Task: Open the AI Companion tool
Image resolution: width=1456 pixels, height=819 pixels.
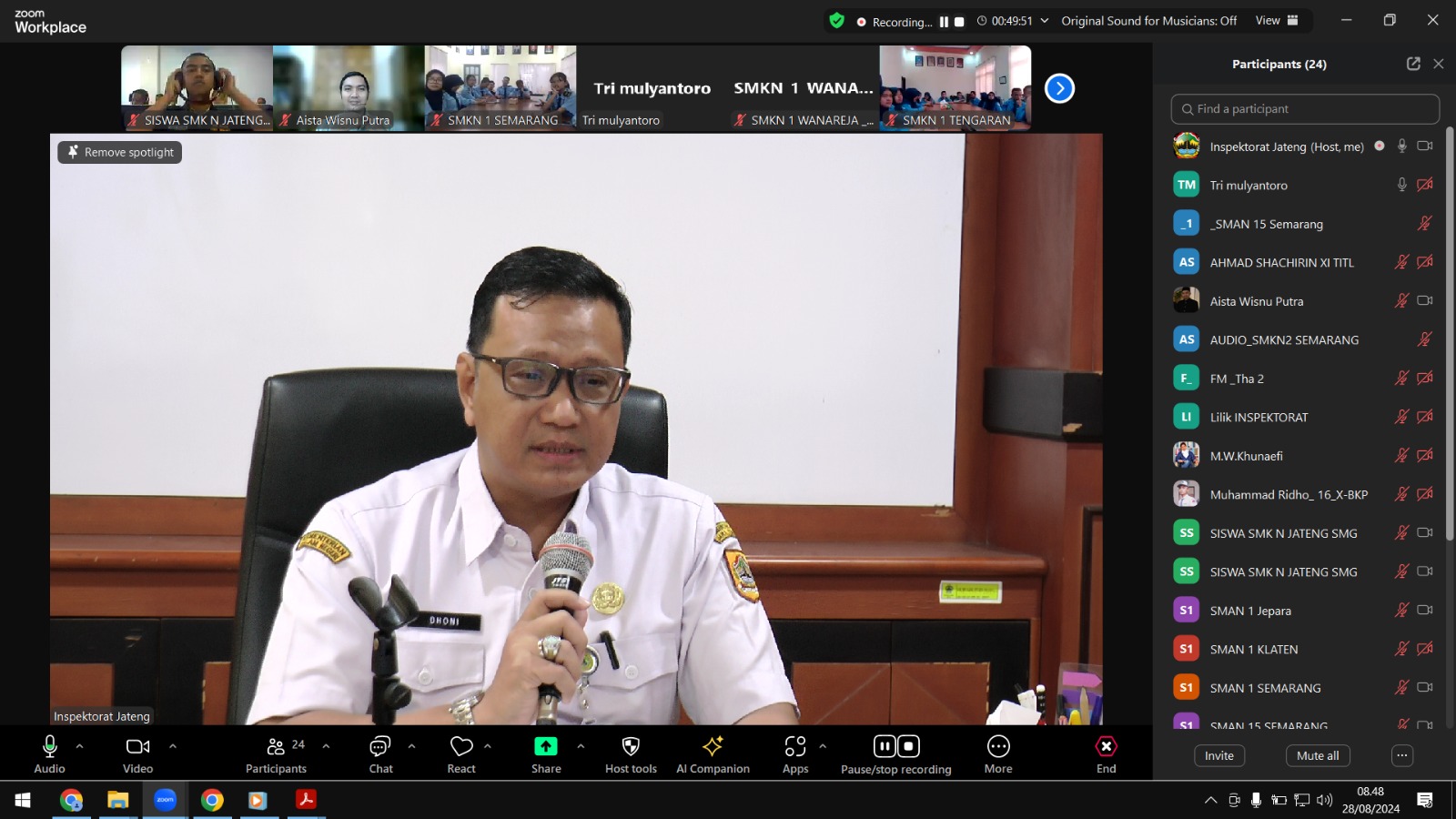Action: 713,754
